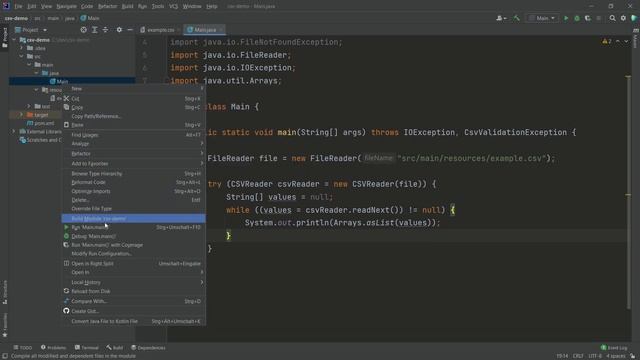Open the Refactor submenu in context menu
Image resolution: width=640 pixels, height=360 pixels.
133,153
